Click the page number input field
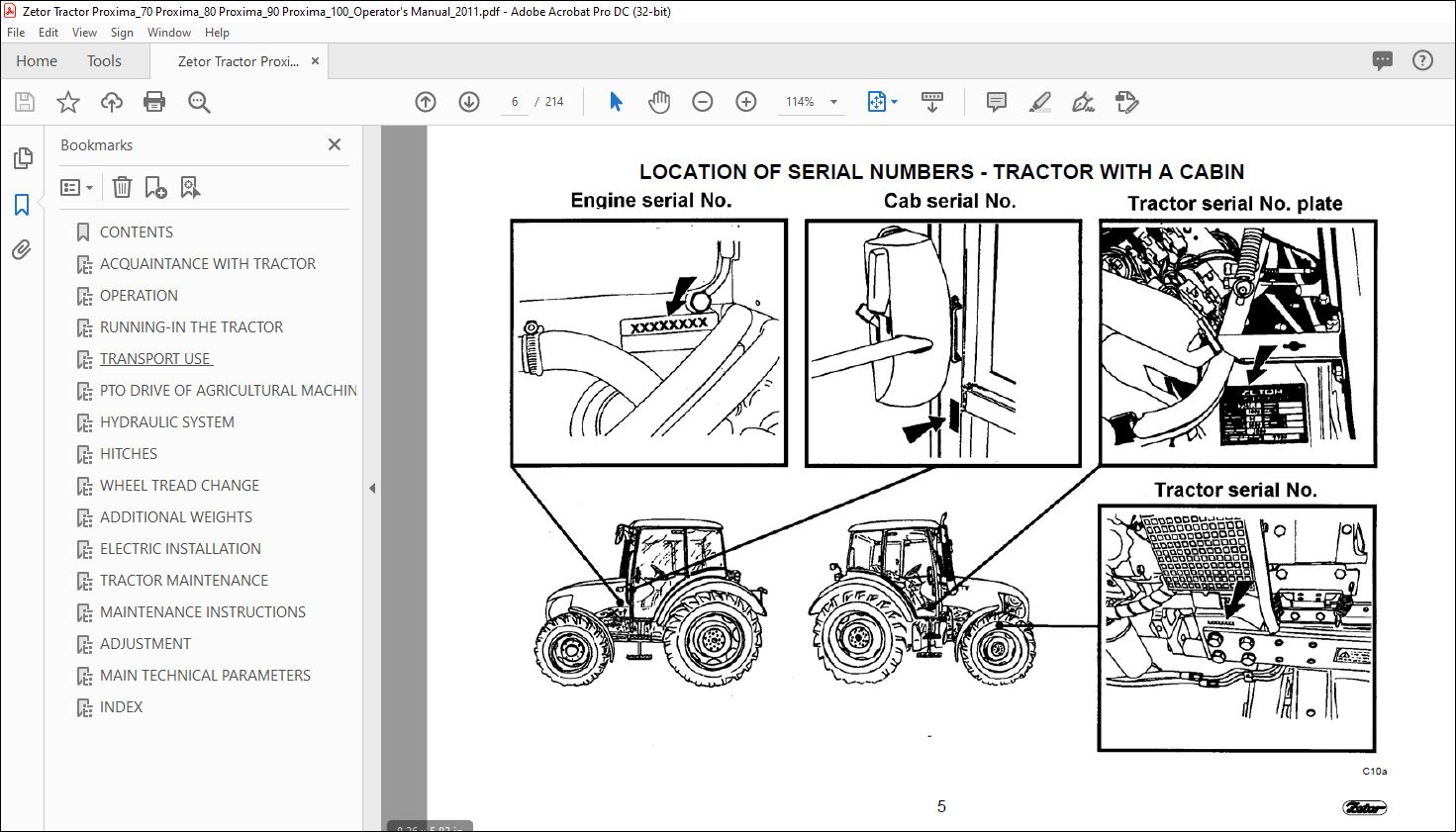The height and width of the screenshot is (832, 1456). pyautogui.click(x=515, y=102)
